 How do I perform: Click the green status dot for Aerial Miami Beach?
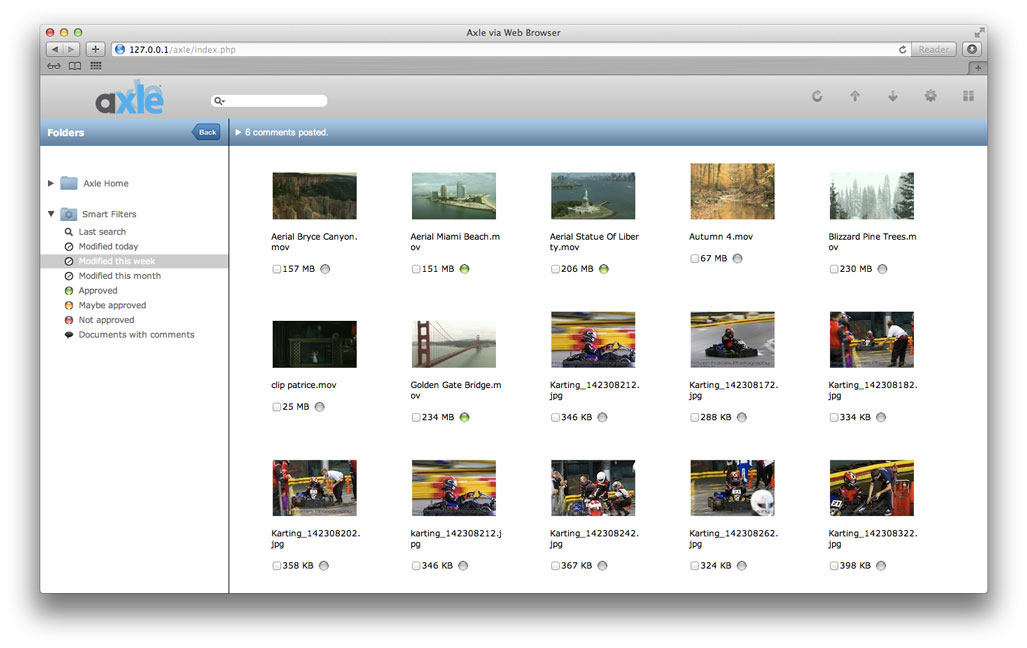click(465, 269)
